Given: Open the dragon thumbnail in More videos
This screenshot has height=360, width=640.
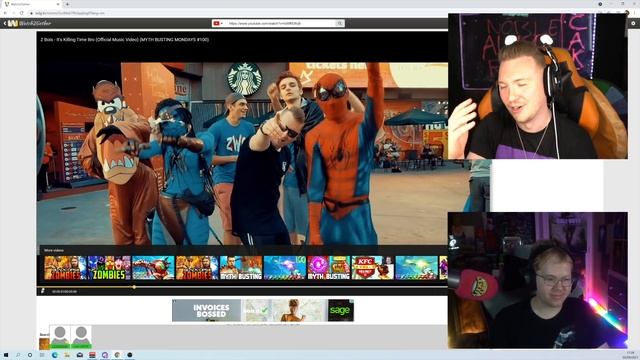Looking at the screenshot, I should coord(153,268).
